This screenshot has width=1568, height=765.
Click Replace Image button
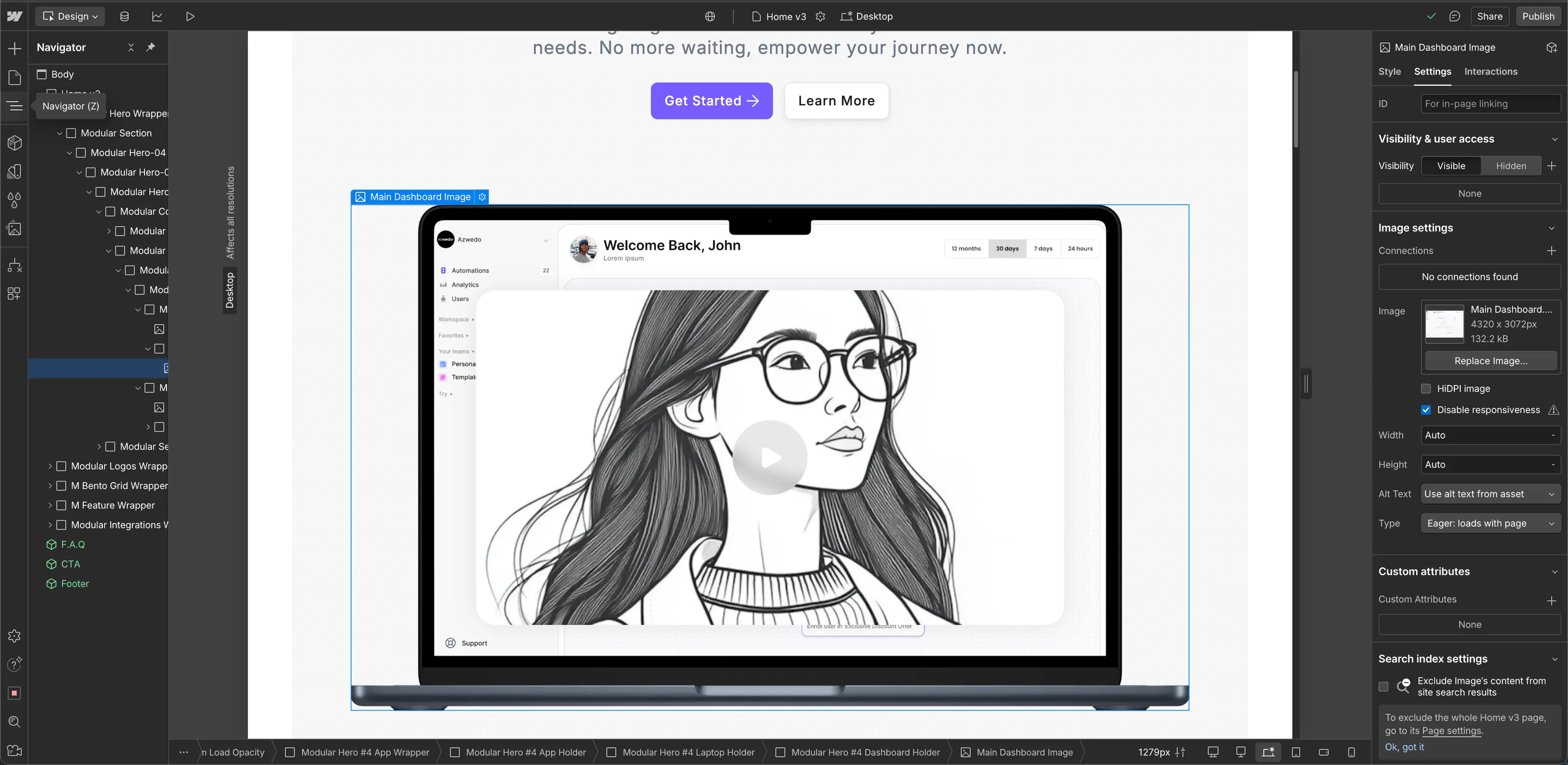(x=1490, y=361)
